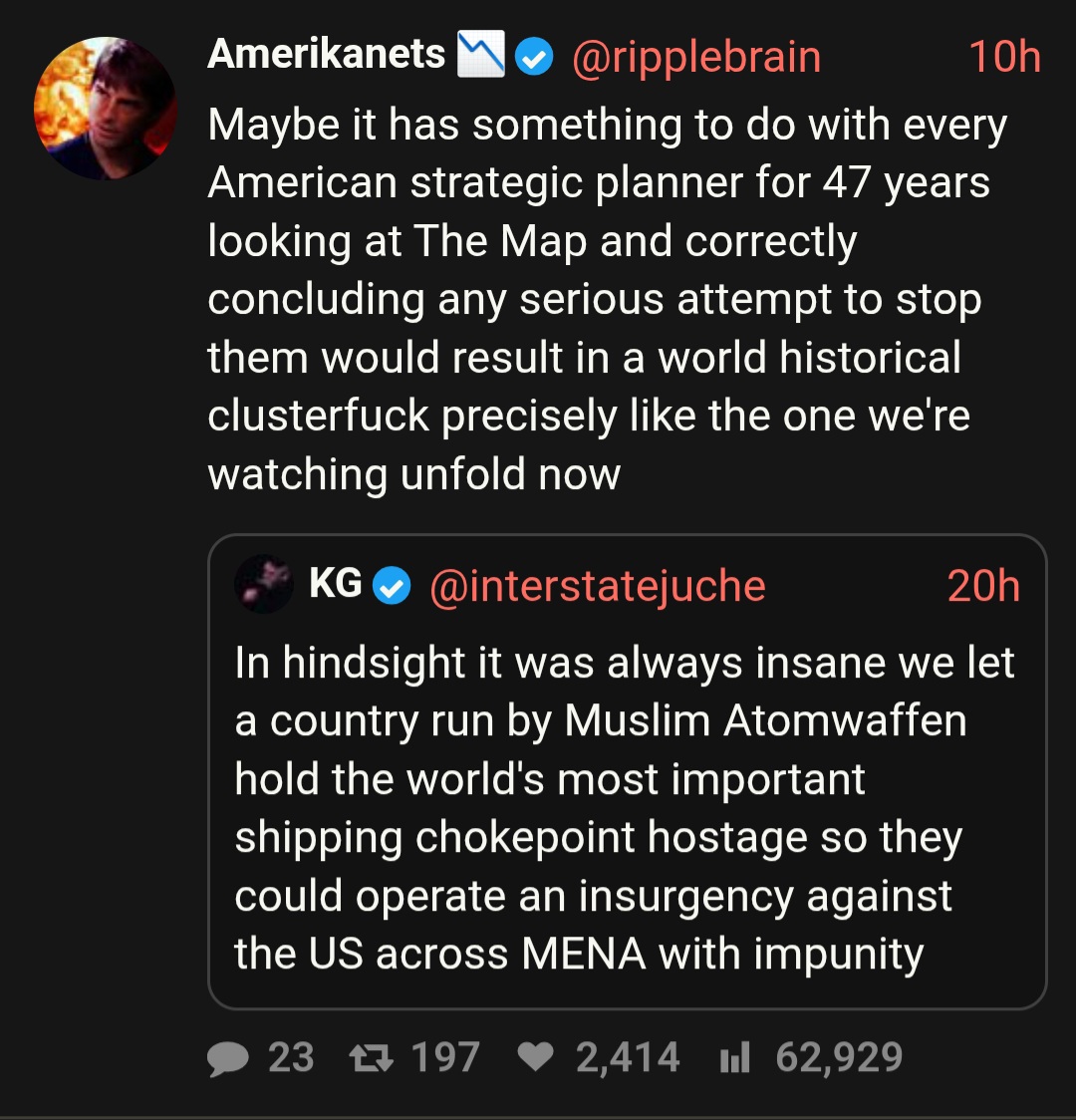Visit the @ripplebrain handle
This screenshot has height=1120, width=1076.
[x=695, y=57]
